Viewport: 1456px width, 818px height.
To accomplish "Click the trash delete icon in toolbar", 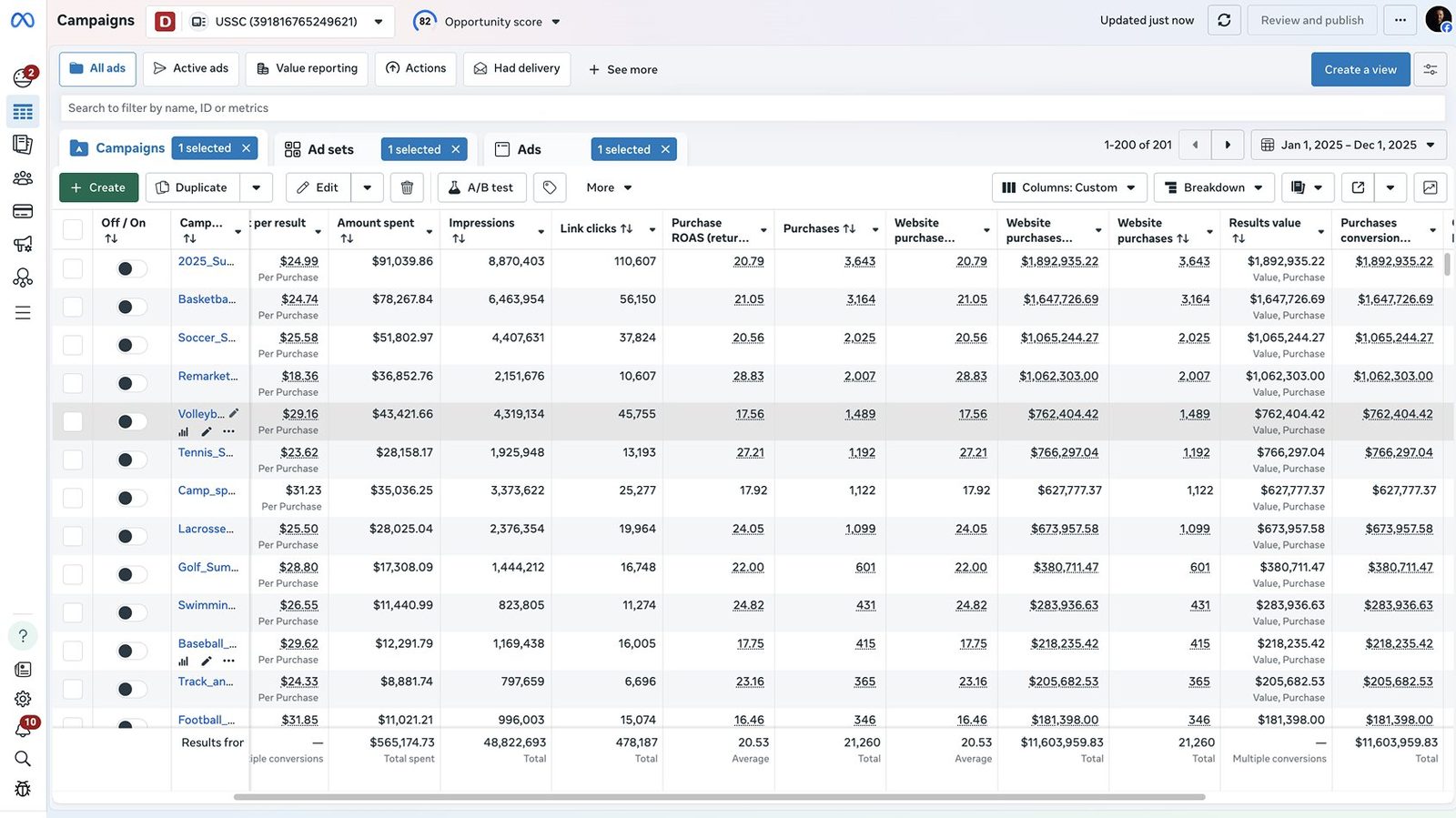I will 407,187.
